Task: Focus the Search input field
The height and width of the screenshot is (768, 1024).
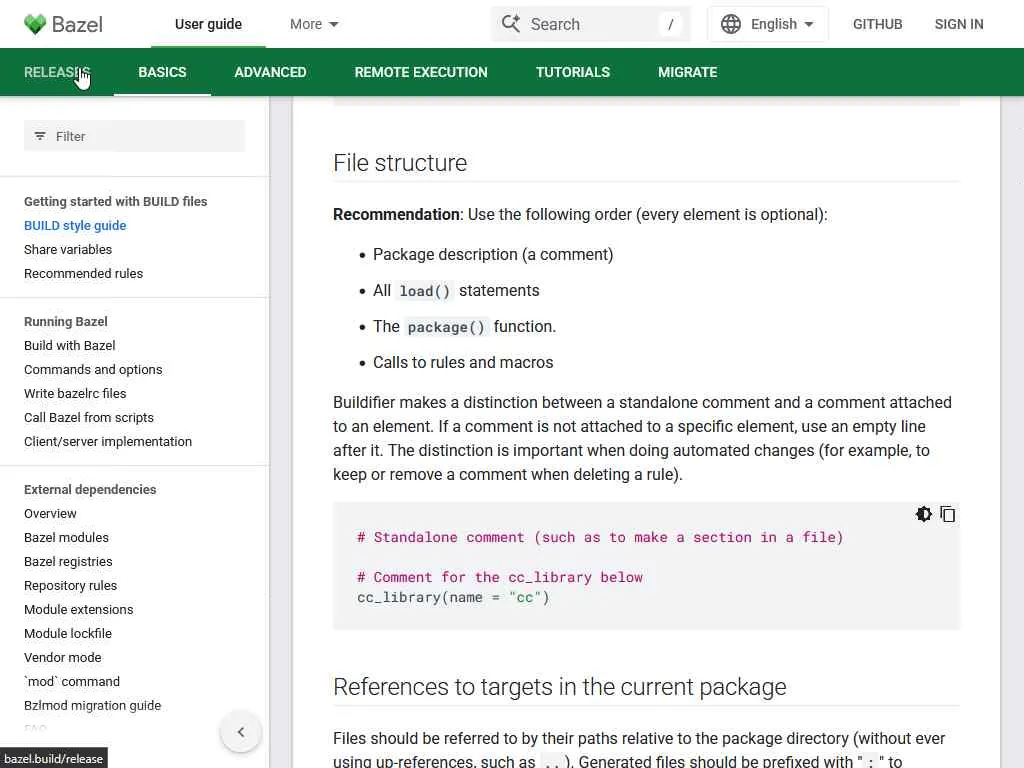Action: 590,24
